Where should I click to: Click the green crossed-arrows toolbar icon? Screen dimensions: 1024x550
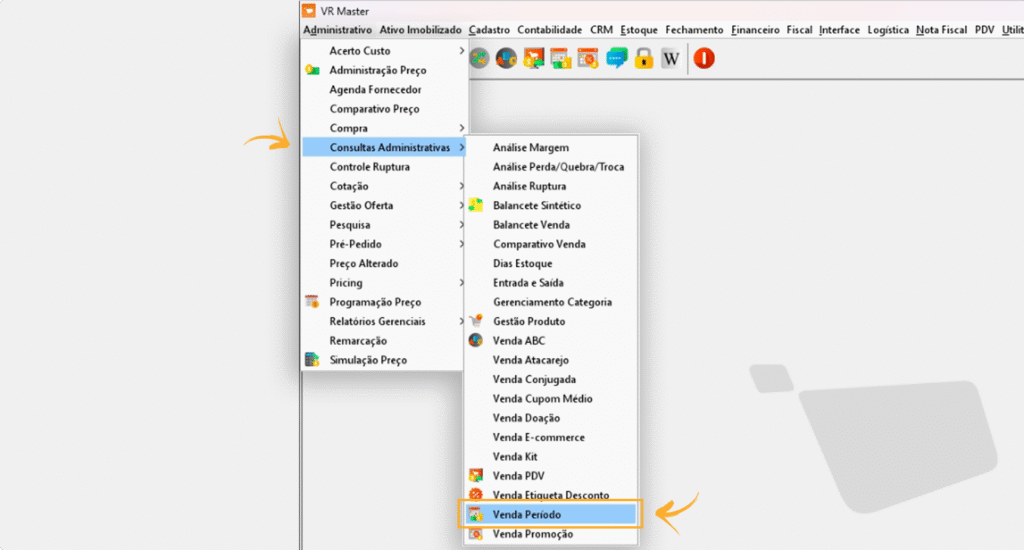coord(480,59)
